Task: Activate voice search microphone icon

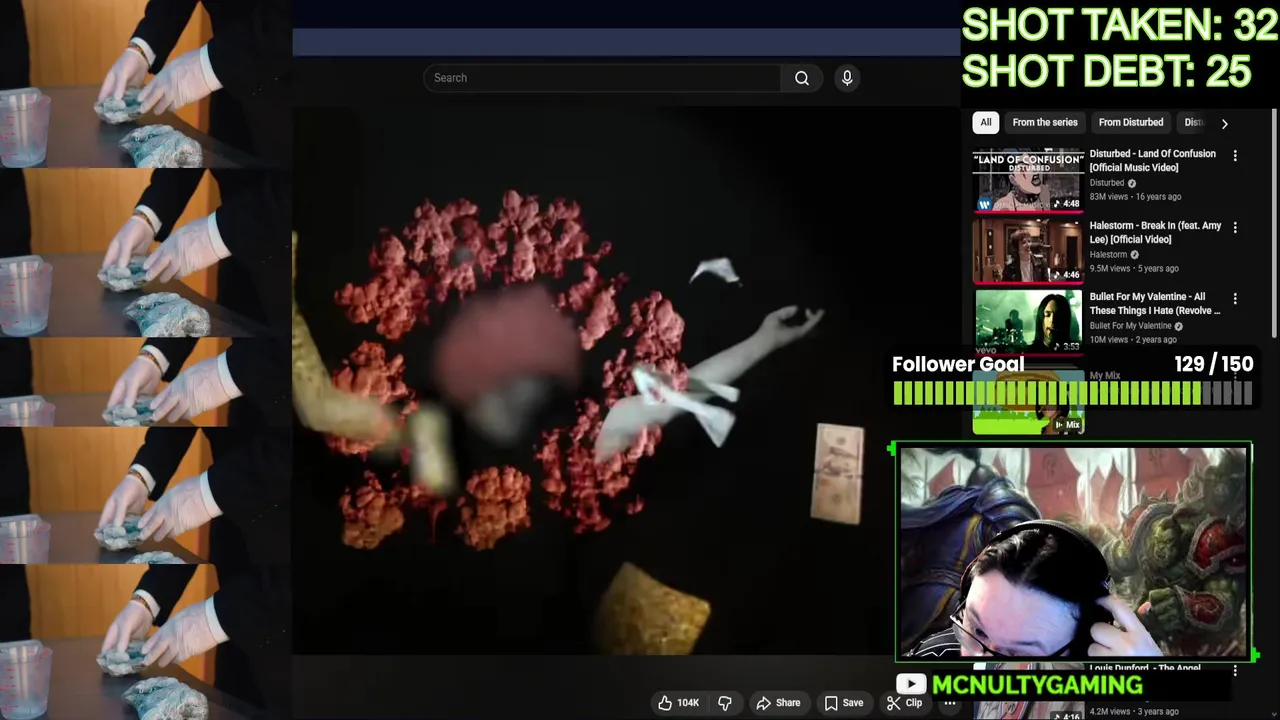Action: [847, 78]
